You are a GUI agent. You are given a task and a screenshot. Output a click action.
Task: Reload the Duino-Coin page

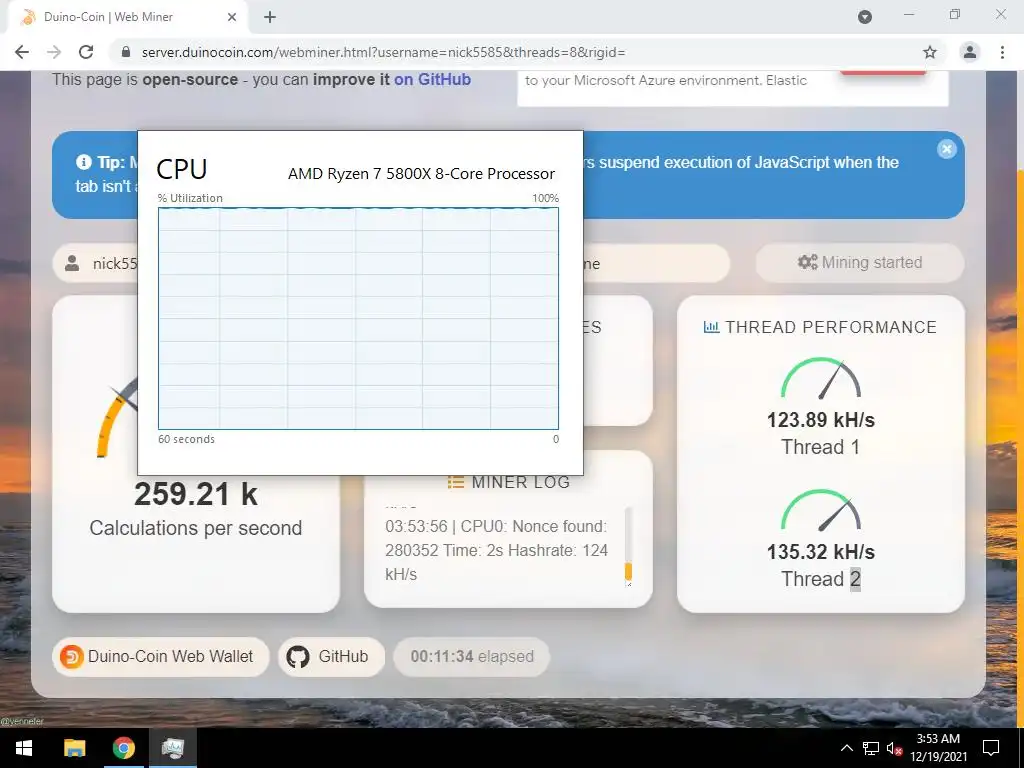point(86,52)
